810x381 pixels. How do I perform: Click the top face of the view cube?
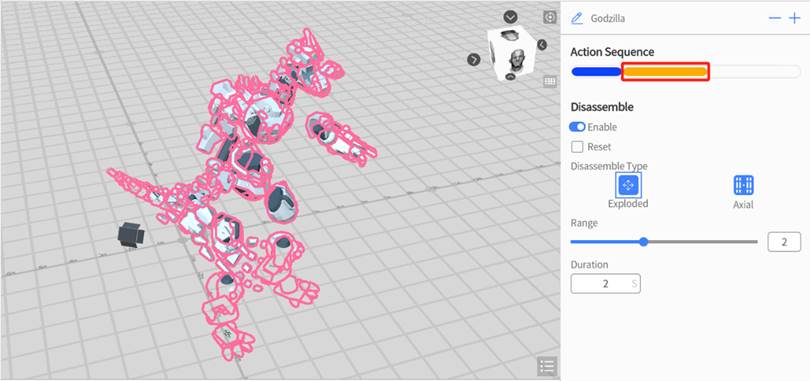pos(510,36)
